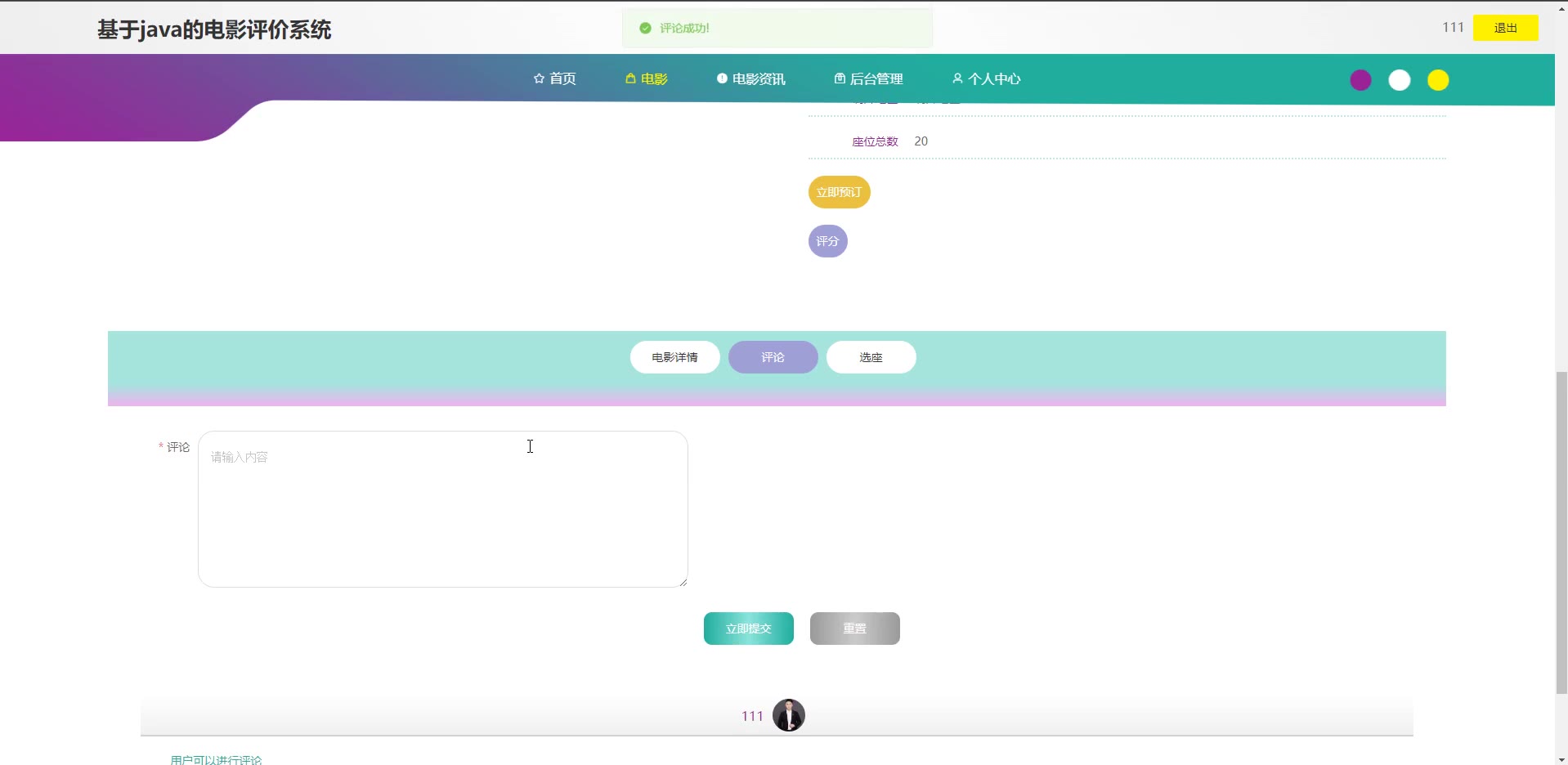Open the 电影资讯 navigation item
Viewport: 1568px width, 765px height.
(750, 78)
